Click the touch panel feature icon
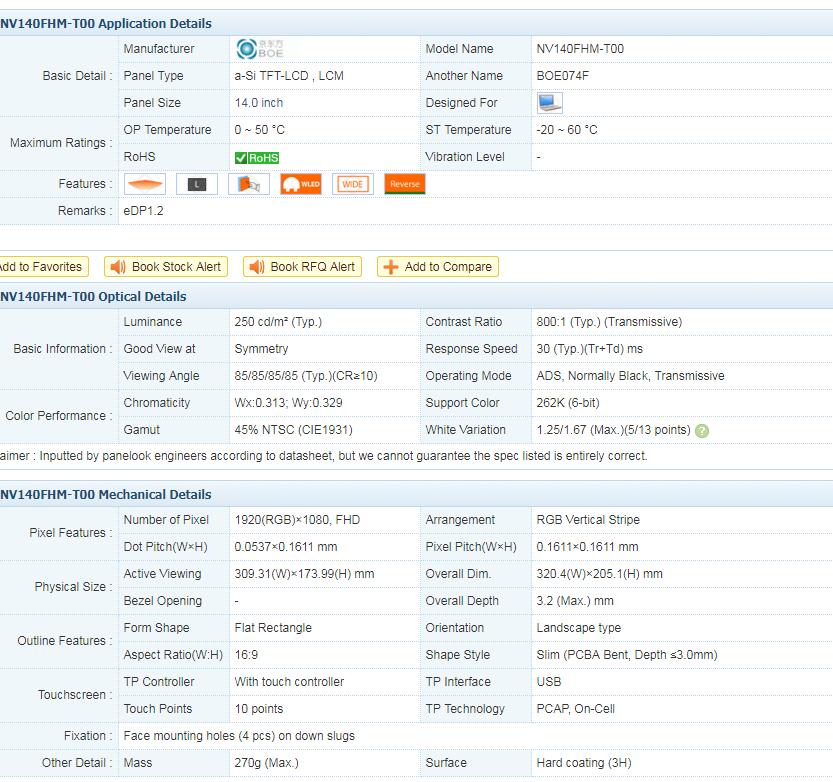The height and width of the screenshot is (782, 833). coord(249,184)
